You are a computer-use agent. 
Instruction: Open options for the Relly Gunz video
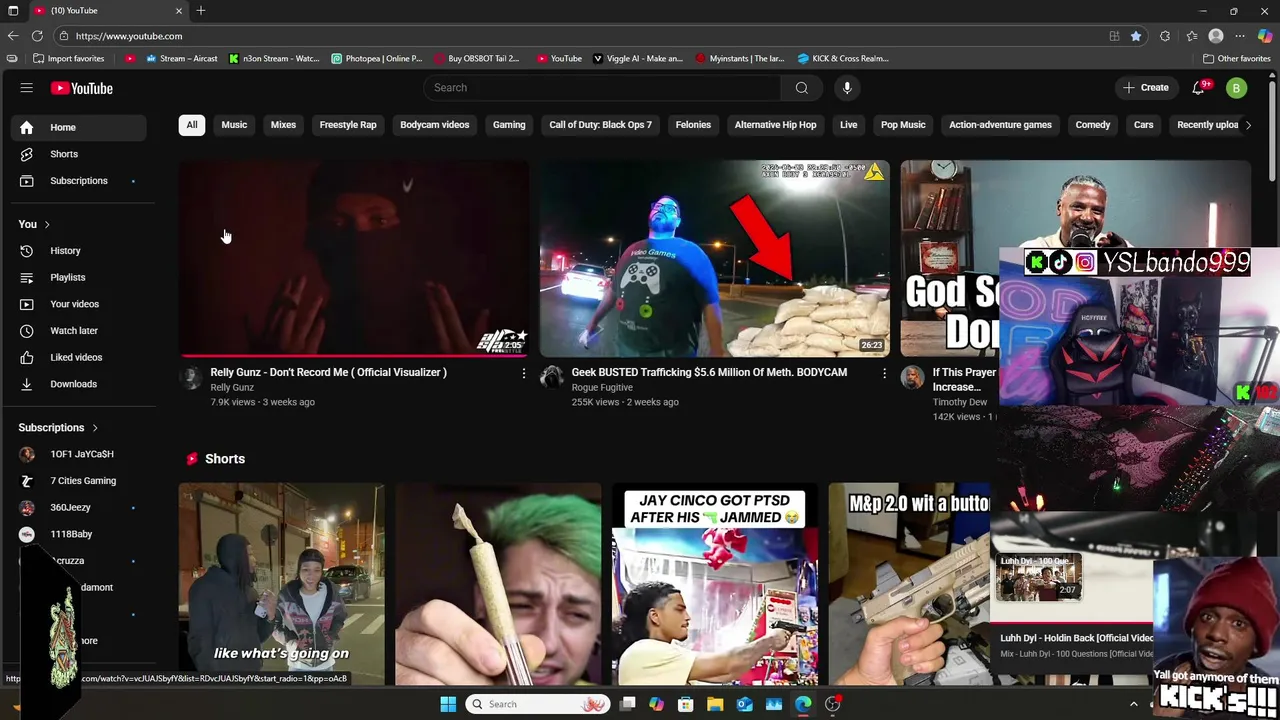523,373
